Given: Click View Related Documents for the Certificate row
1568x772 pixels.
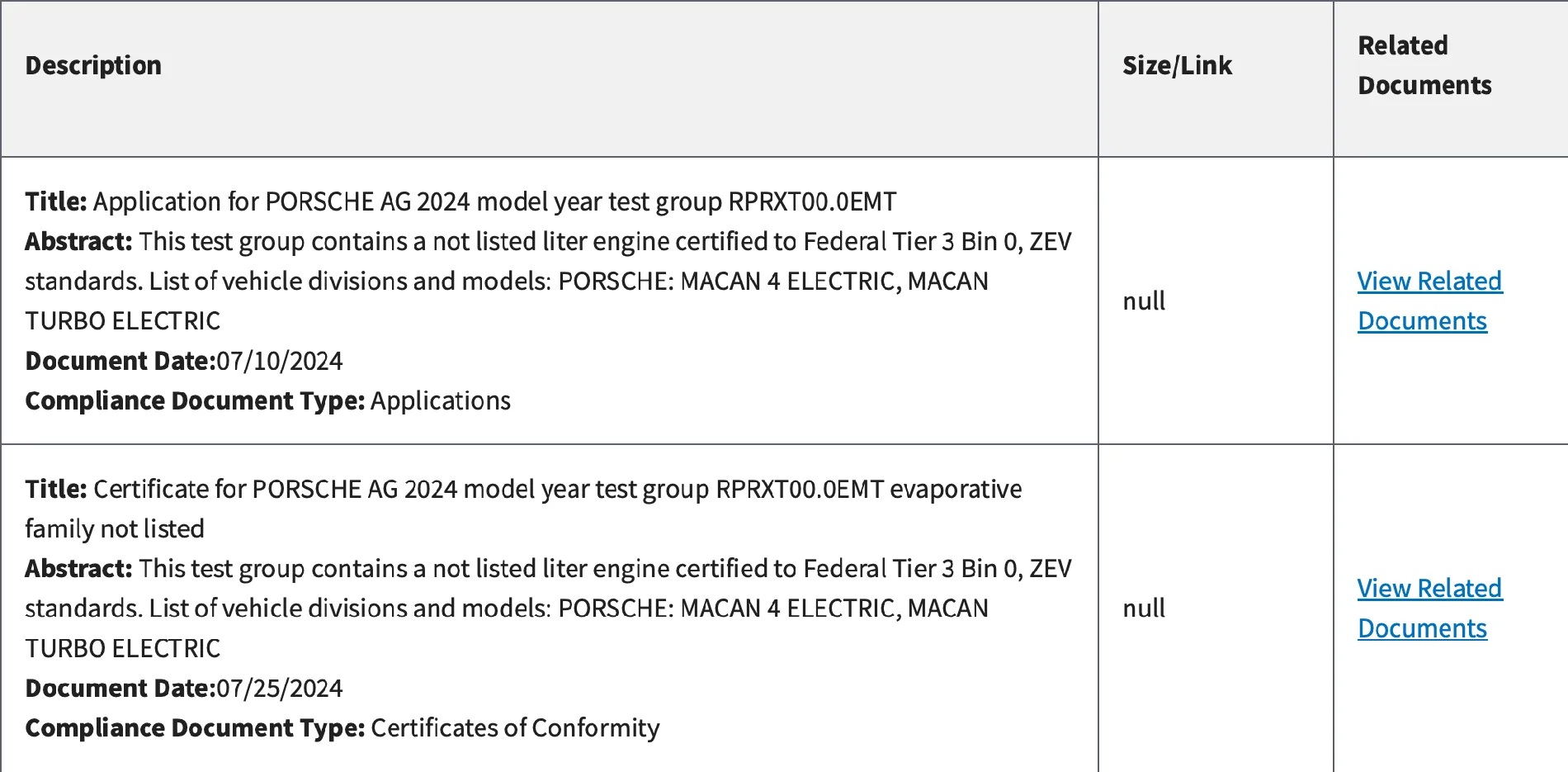Looking at the screenshot, I should click(x=1429, y=608).
